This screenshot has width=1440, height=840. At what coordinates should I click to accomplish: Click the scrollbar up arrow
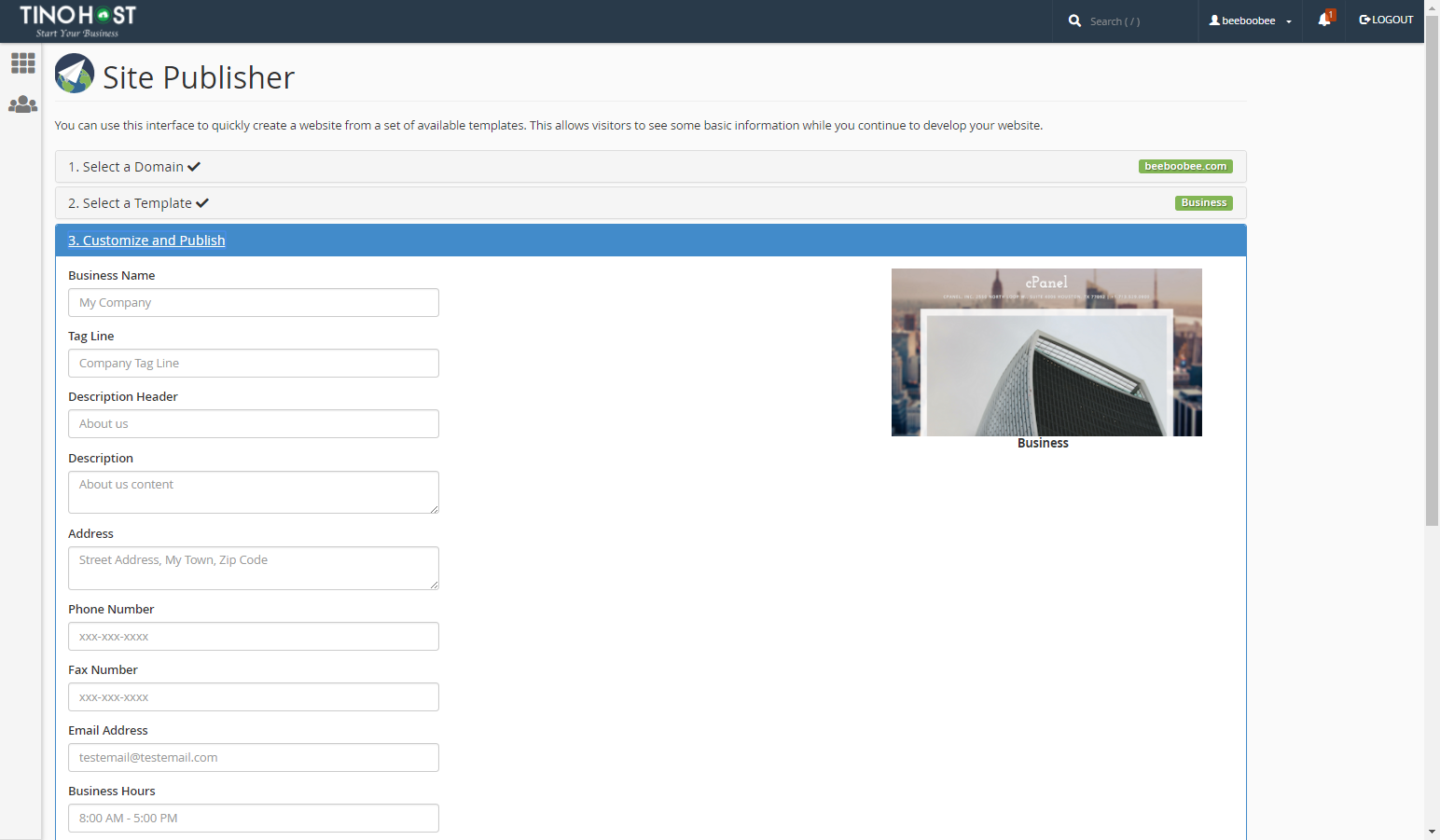click(1432, 7)
